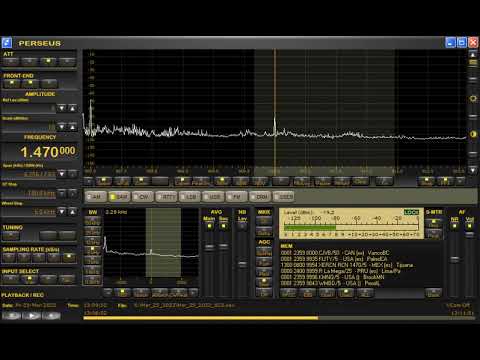This screenshot has width=480, height=360.
Task: Click the up arrow at right of the main spectrum
Action: pos(473,54)
